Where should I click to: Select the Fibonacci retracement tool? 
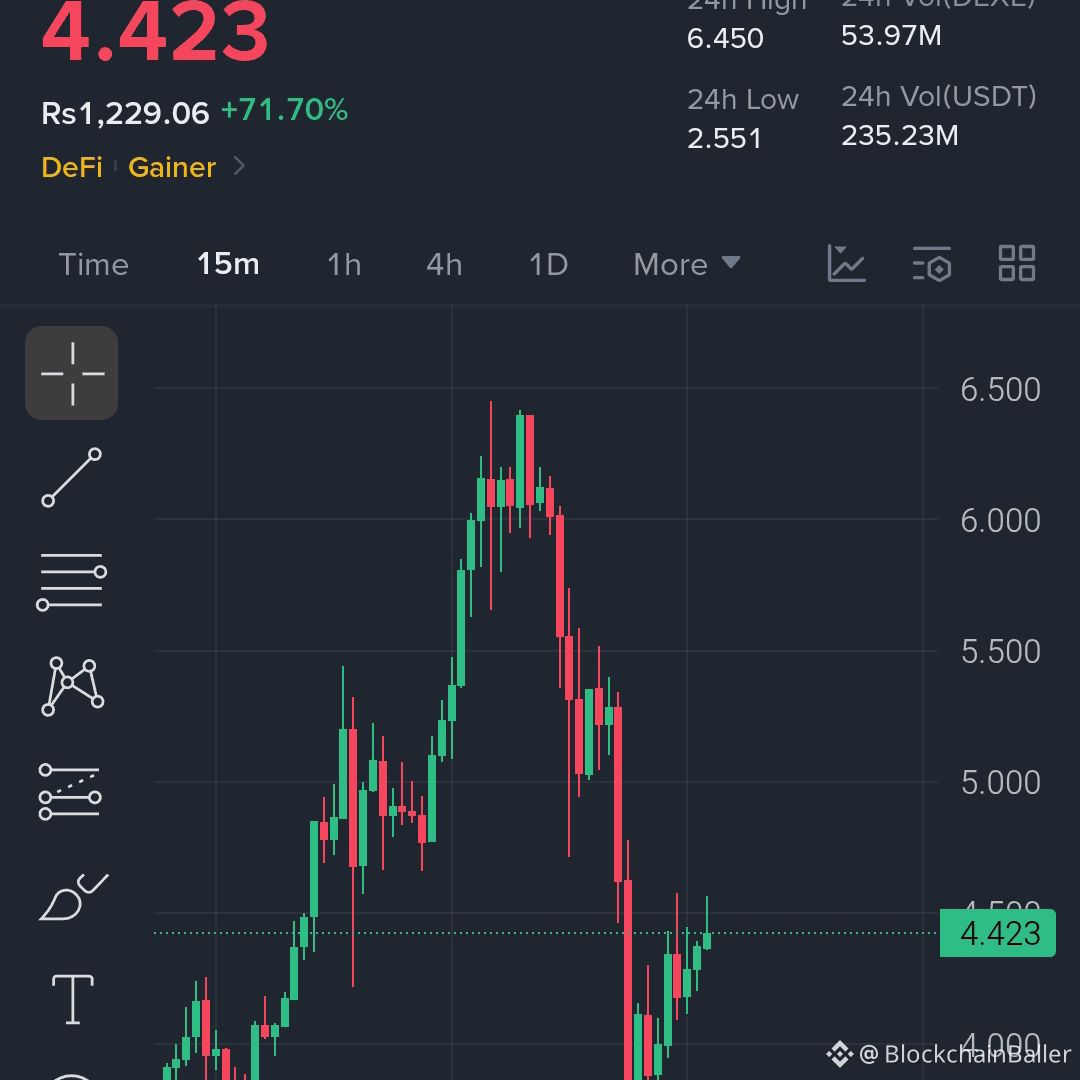pyautogui.click(x=70, y=791)
